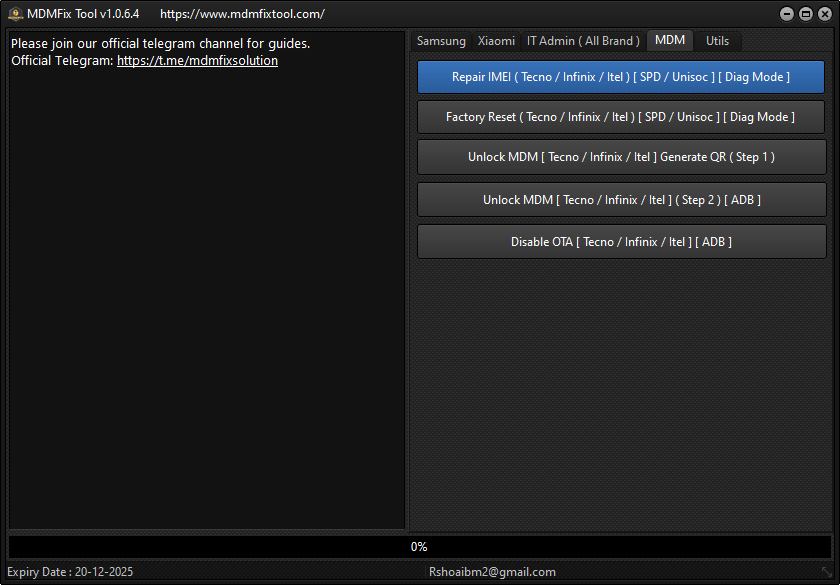Open the official Telegram channel link
840x585 pixels.
pos(197,60)
